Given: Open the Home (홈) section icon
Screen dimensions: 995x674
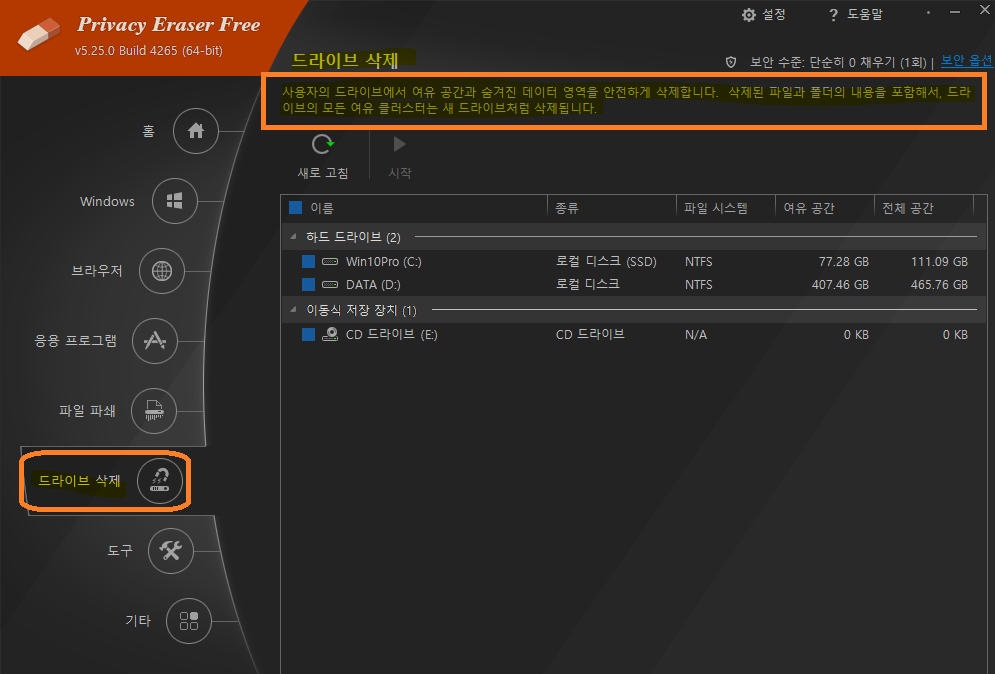Looking at the screenshot, I should (195, 131).
